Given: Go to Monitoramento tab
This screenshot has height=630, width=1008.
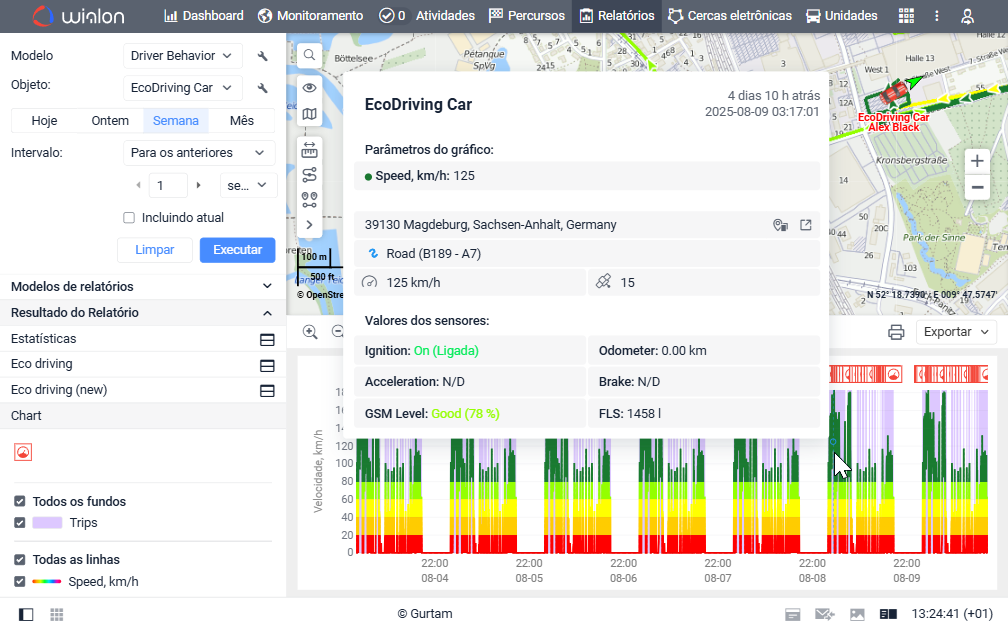Looking at the screenshot, I should click(310, 16).
